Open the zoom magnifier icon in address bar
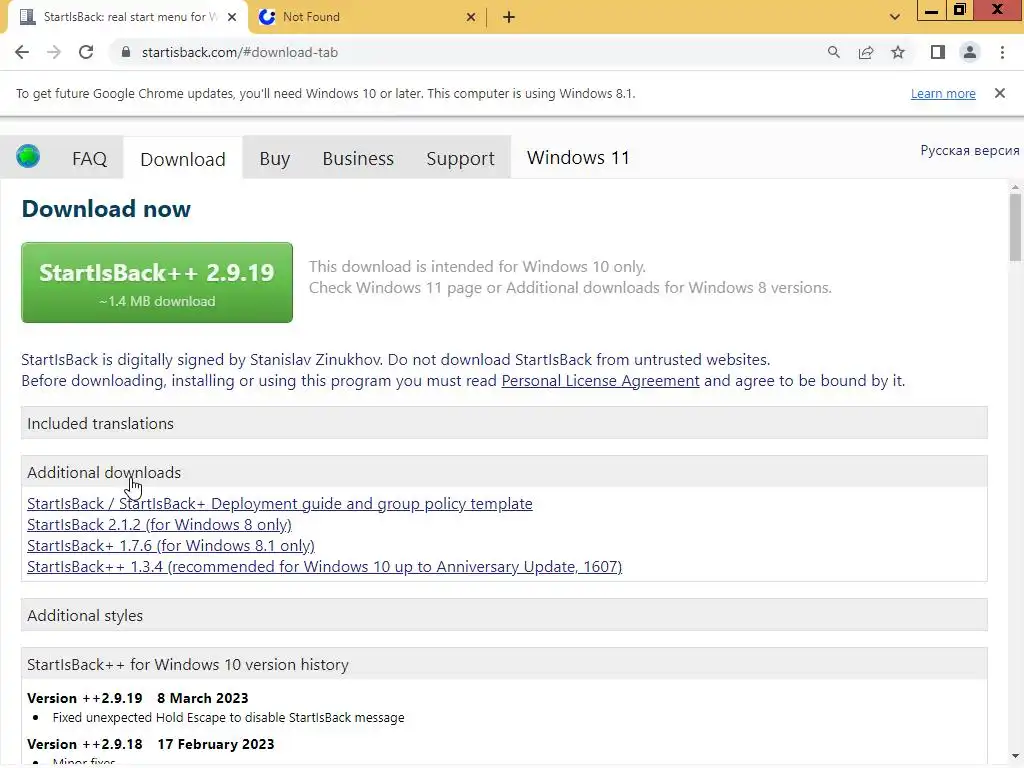Image resolution: width=1024 pixels, height=768 pixels. (833, 52)
